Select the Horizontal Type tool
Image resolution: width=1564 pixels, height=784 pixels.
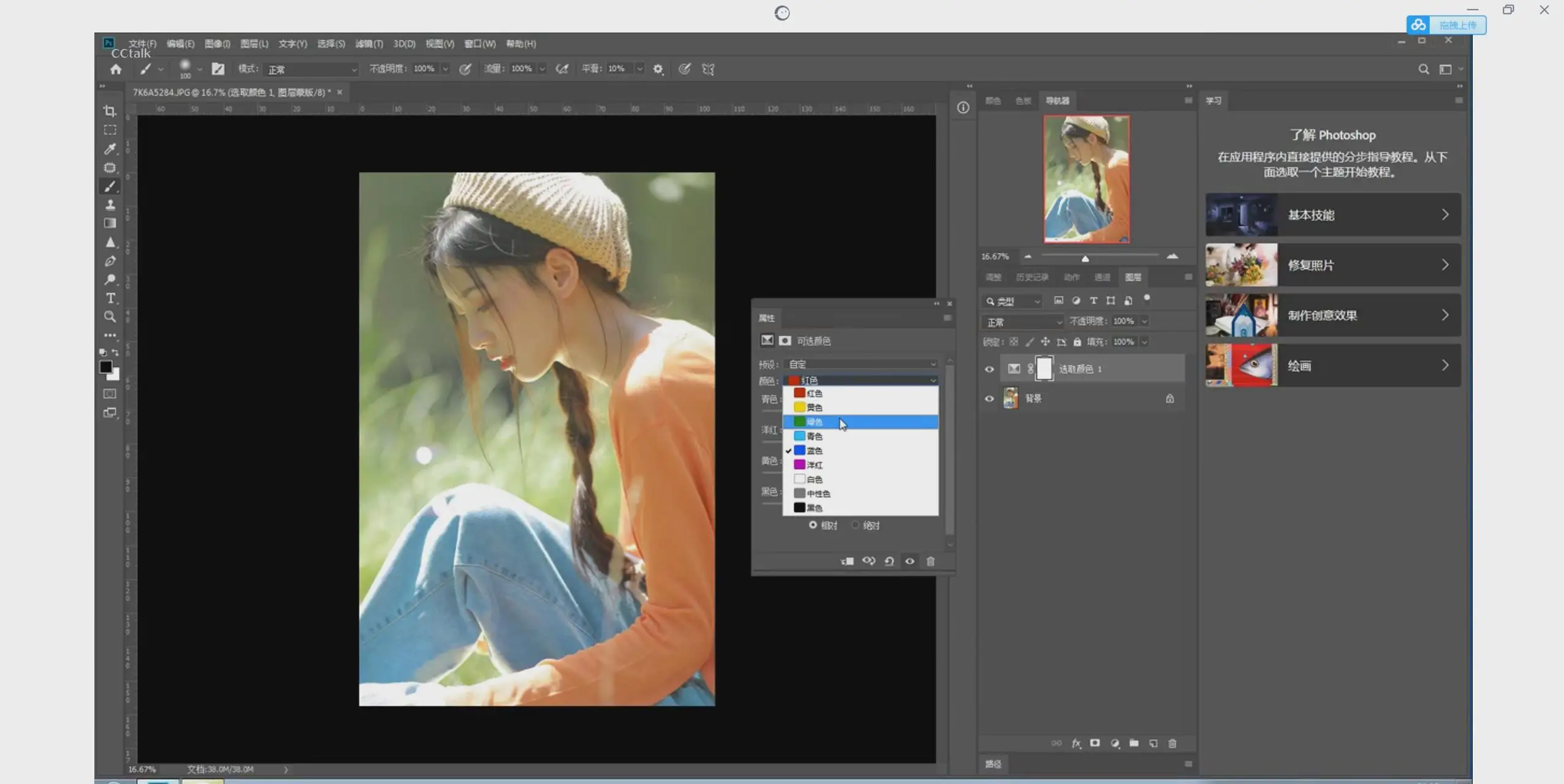[x=110, y=298]
